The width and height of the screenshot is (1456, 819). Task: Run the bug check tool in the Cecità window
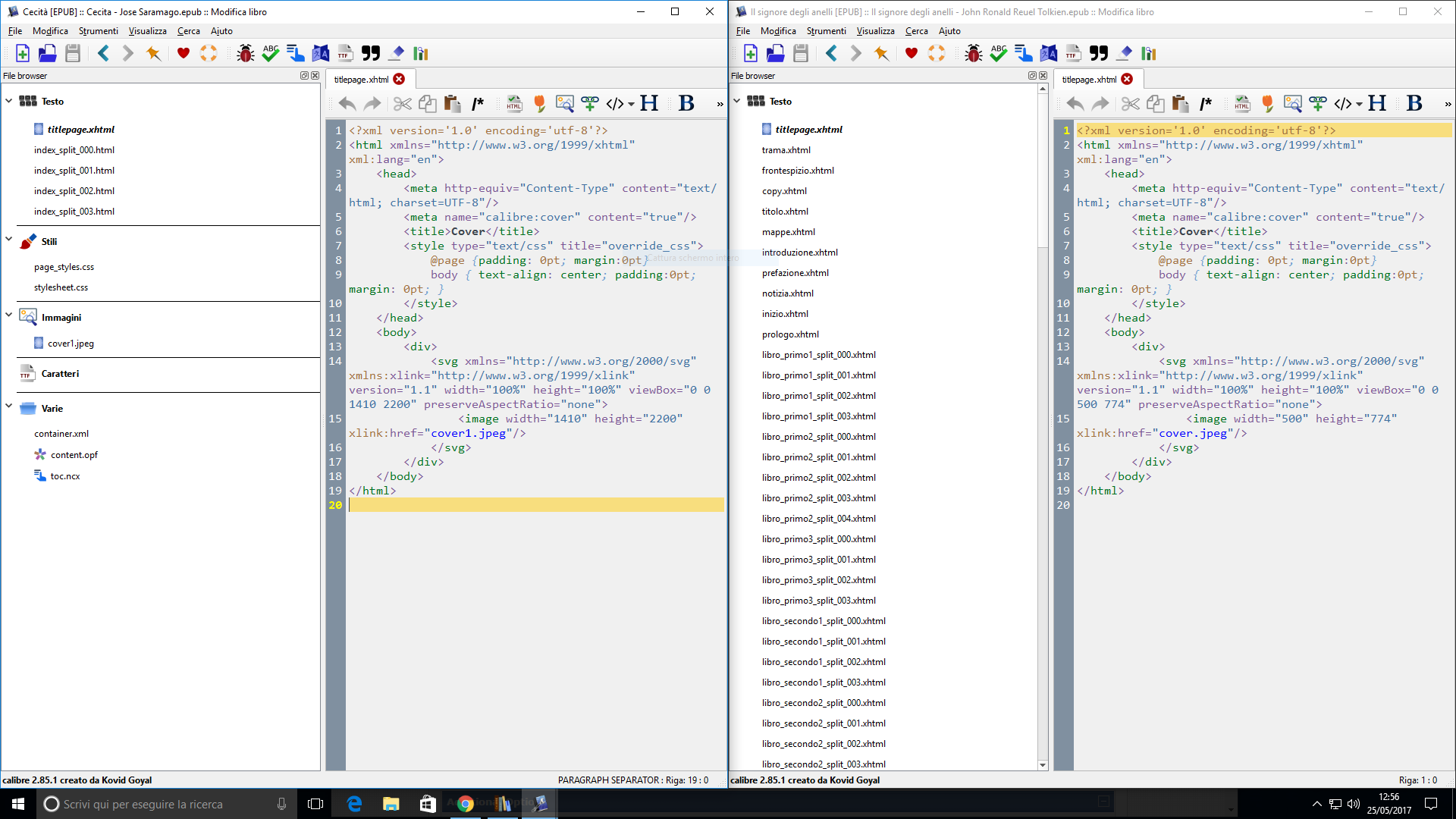[245, 53]
